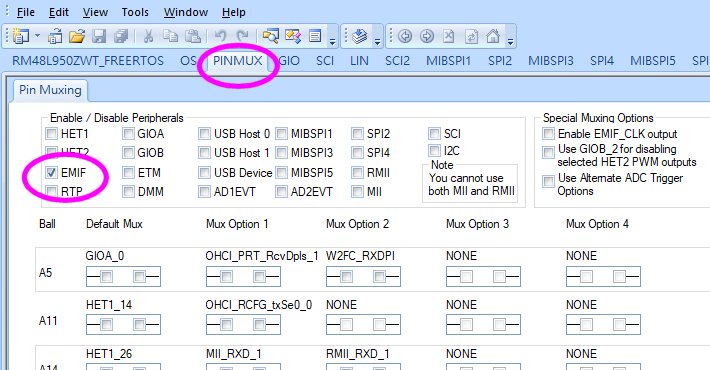Viewport: 710px width, 370px height.
Task: Click the Stop page icon
Action: (x=448, y=36)
